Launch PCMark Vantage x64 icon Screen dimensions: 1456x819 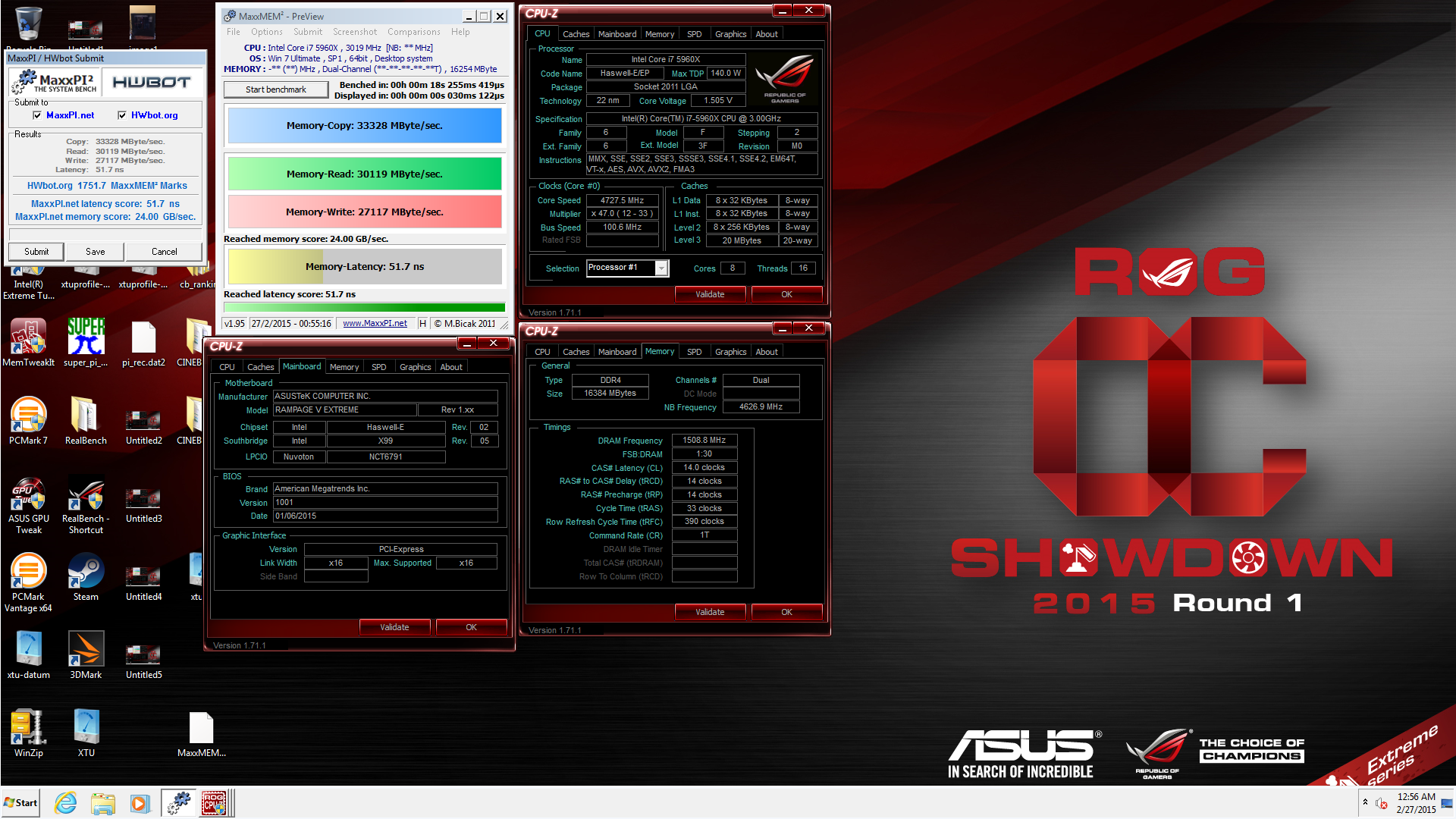click(x=29, y=583)
